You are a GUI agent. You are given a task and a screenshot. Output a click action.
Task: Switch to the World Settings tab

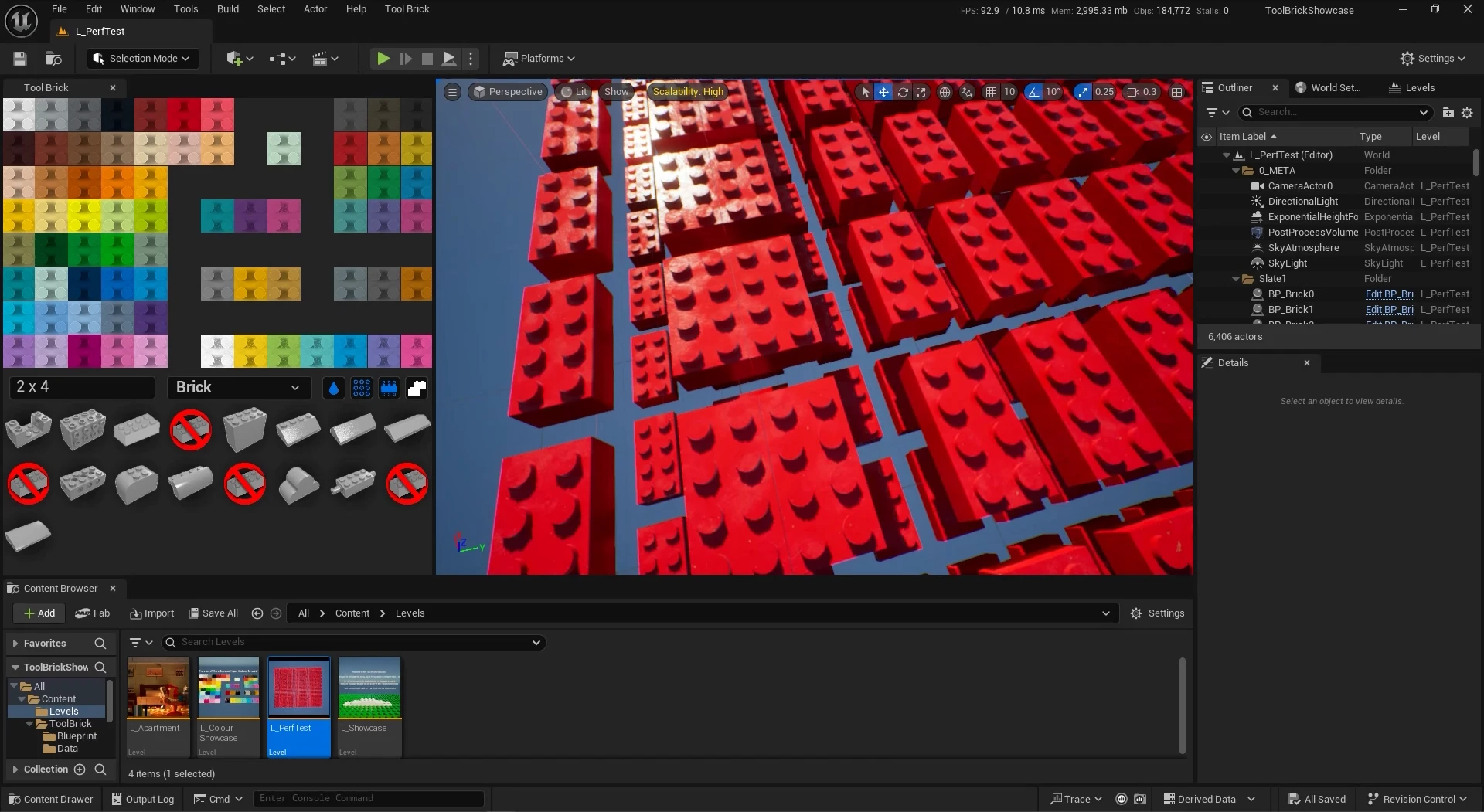tap(1328, 88)
